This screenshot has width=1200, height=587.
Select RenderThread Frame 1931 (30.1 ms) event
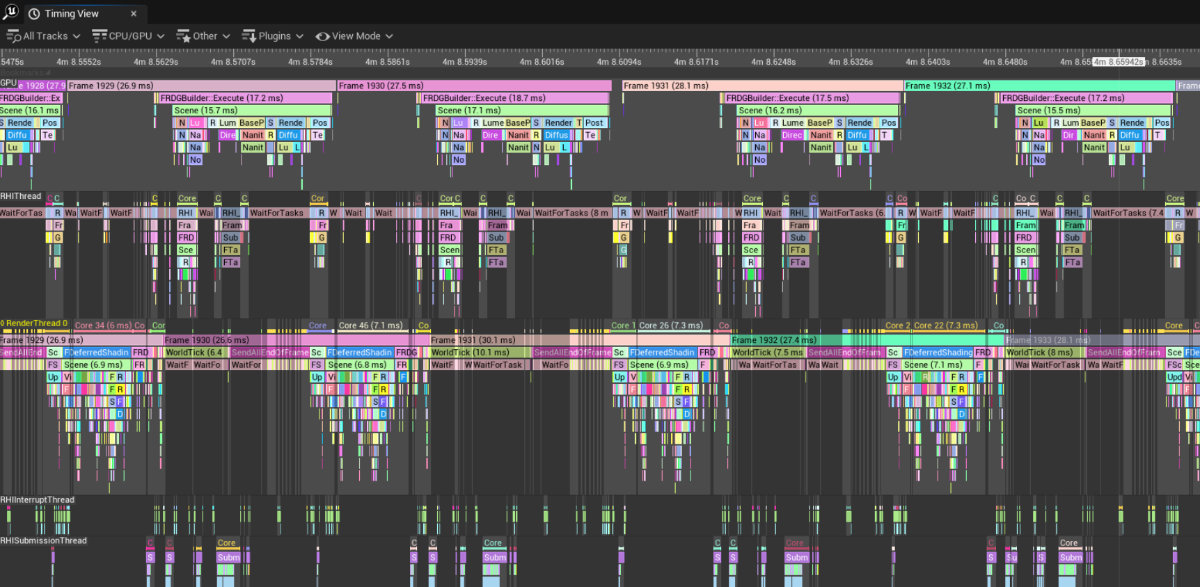pos(580,340)
